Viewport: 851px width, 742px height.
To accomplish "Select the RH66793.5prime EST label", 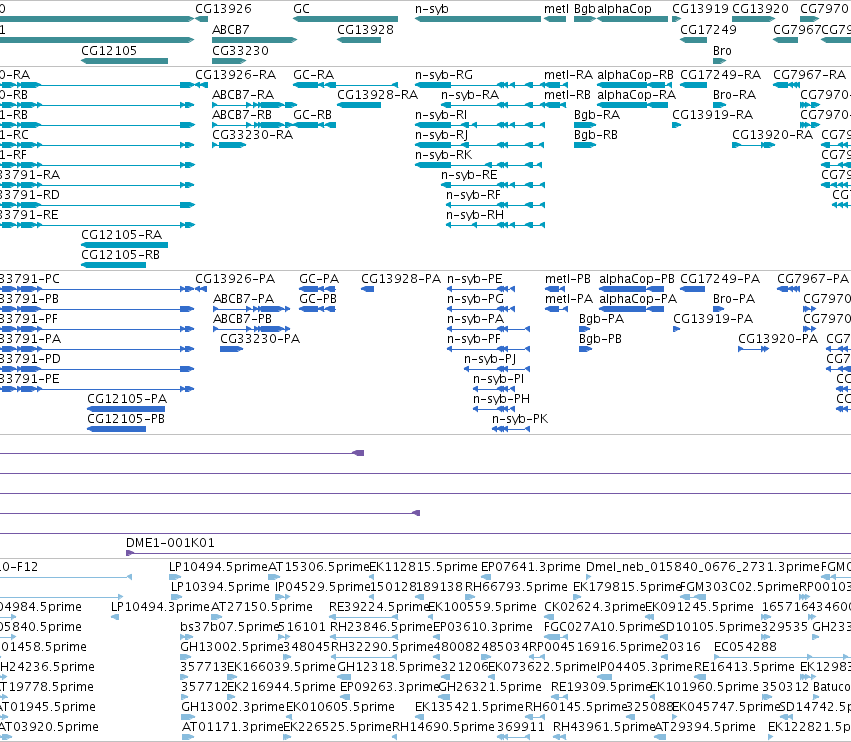I will [516, 587].
